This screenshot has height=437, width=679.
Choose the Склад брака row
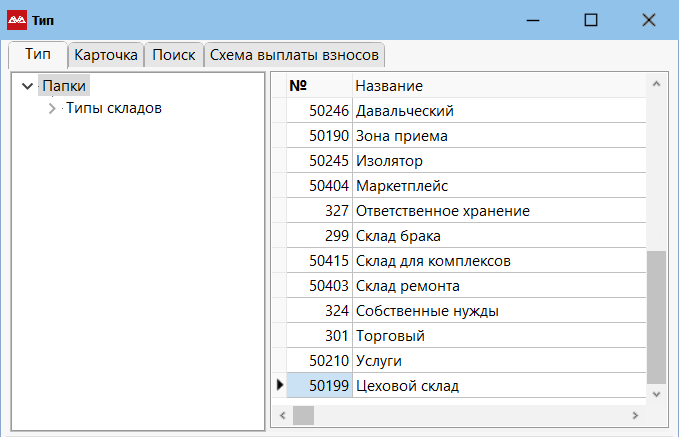(398, 236)
